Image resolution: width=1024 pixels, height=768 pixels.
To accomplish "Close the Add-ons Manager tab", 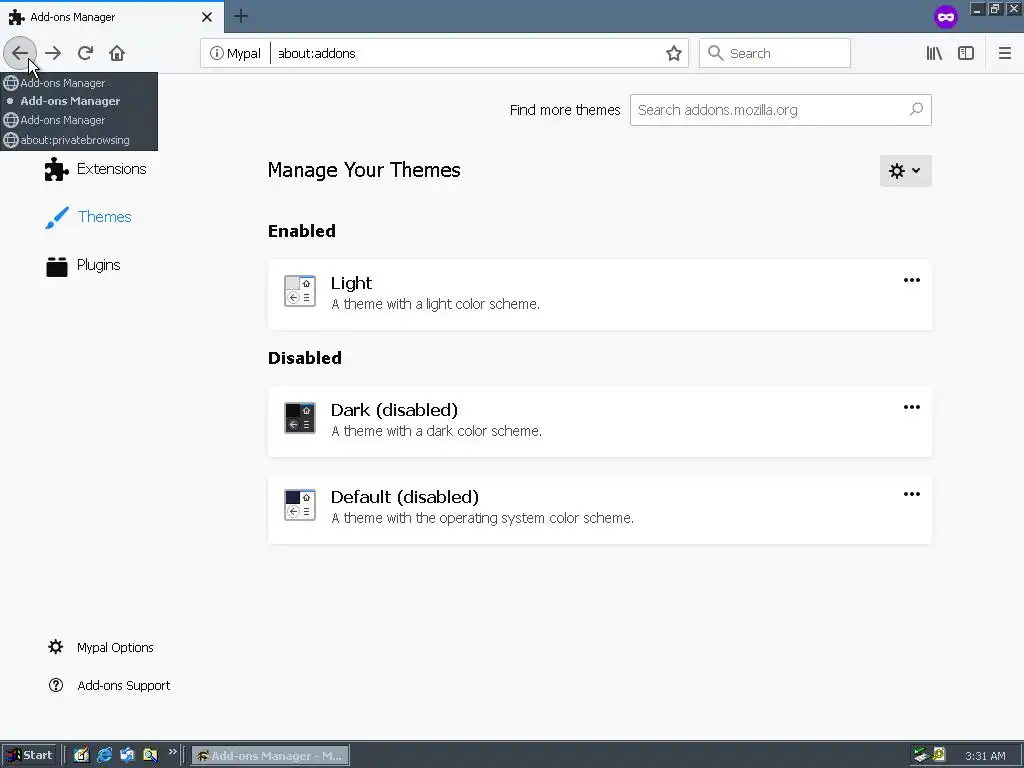I will [x=207, y=17].
